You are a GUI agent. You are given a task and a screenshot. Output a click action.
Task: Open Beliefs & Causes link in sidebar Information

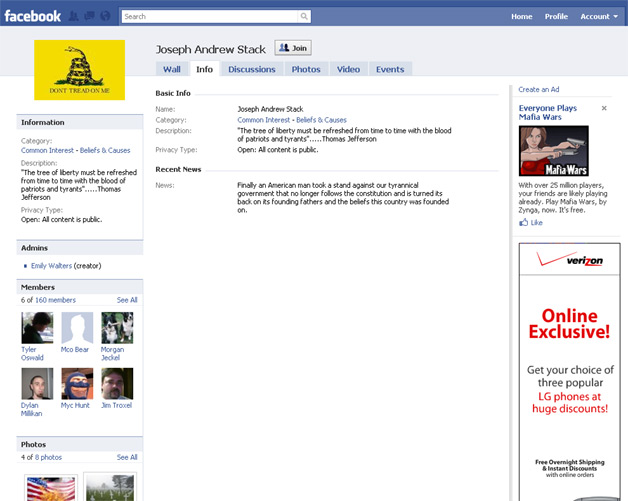[105, 150]
